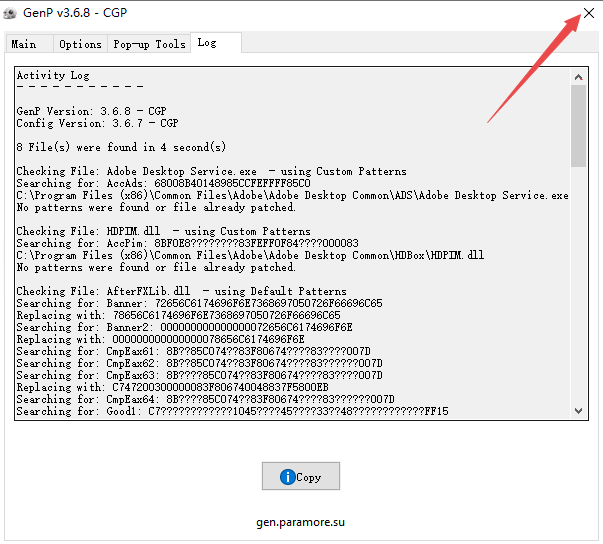This screenshot has width=603, height=544.
Task: Click the log scrollbar down arrow
Action: [x=579, y=411]
